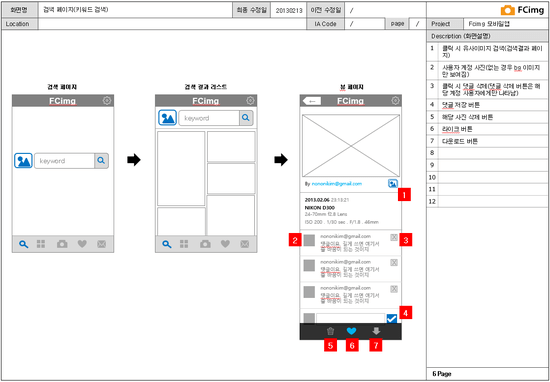This screenshot has width=550, height=382.
Task: Click description row number 7
Action: click(x=488, y=141)
